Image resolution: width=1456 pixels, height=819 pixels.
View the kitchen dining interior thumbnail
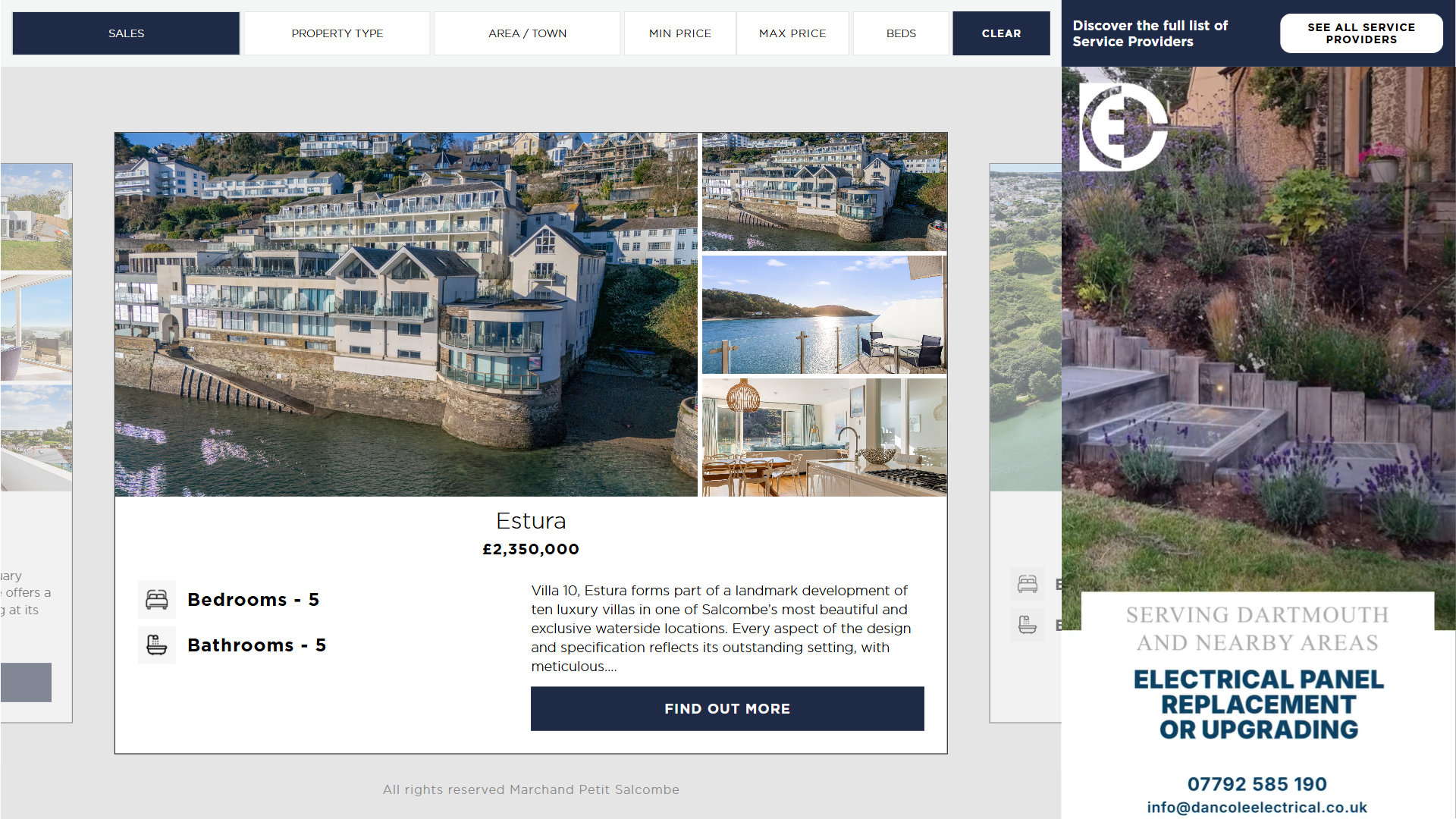tap(824, 438)
